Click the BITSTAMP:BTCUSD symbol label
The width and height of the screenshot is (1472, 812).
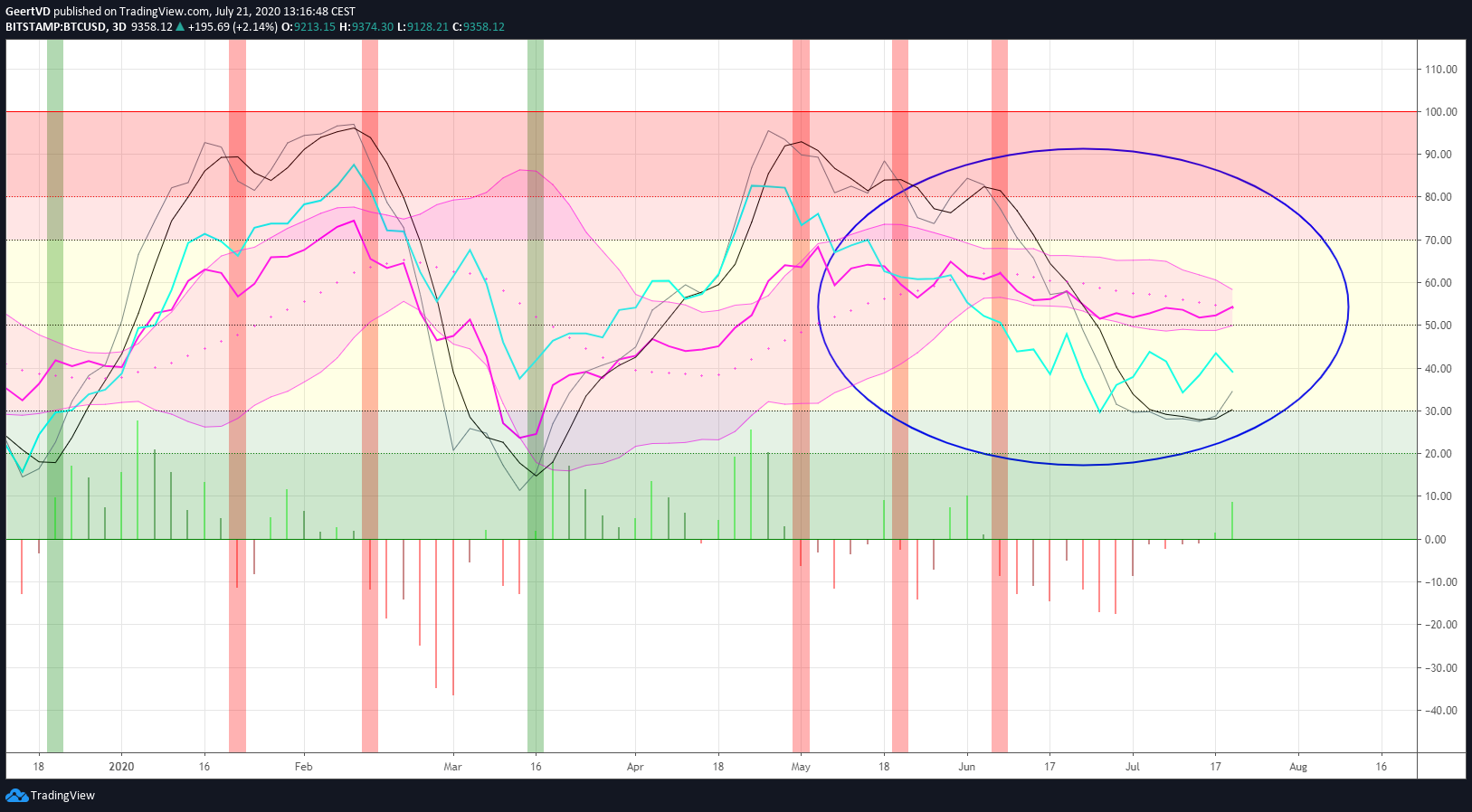pos(55,26)
